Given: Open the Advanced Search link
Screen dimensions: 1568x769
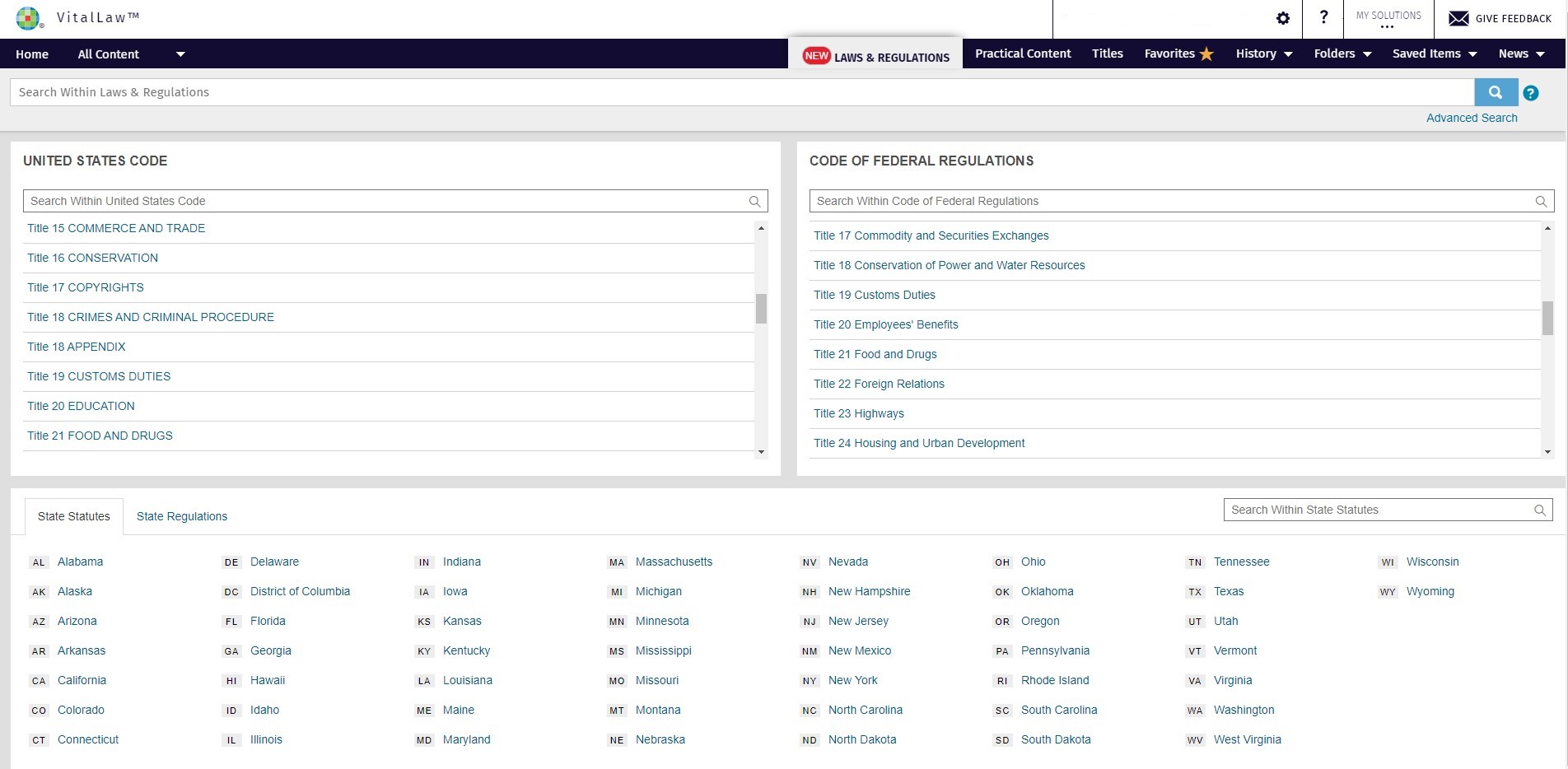Looking at the screenshot, I should [x=1472, y=118].
